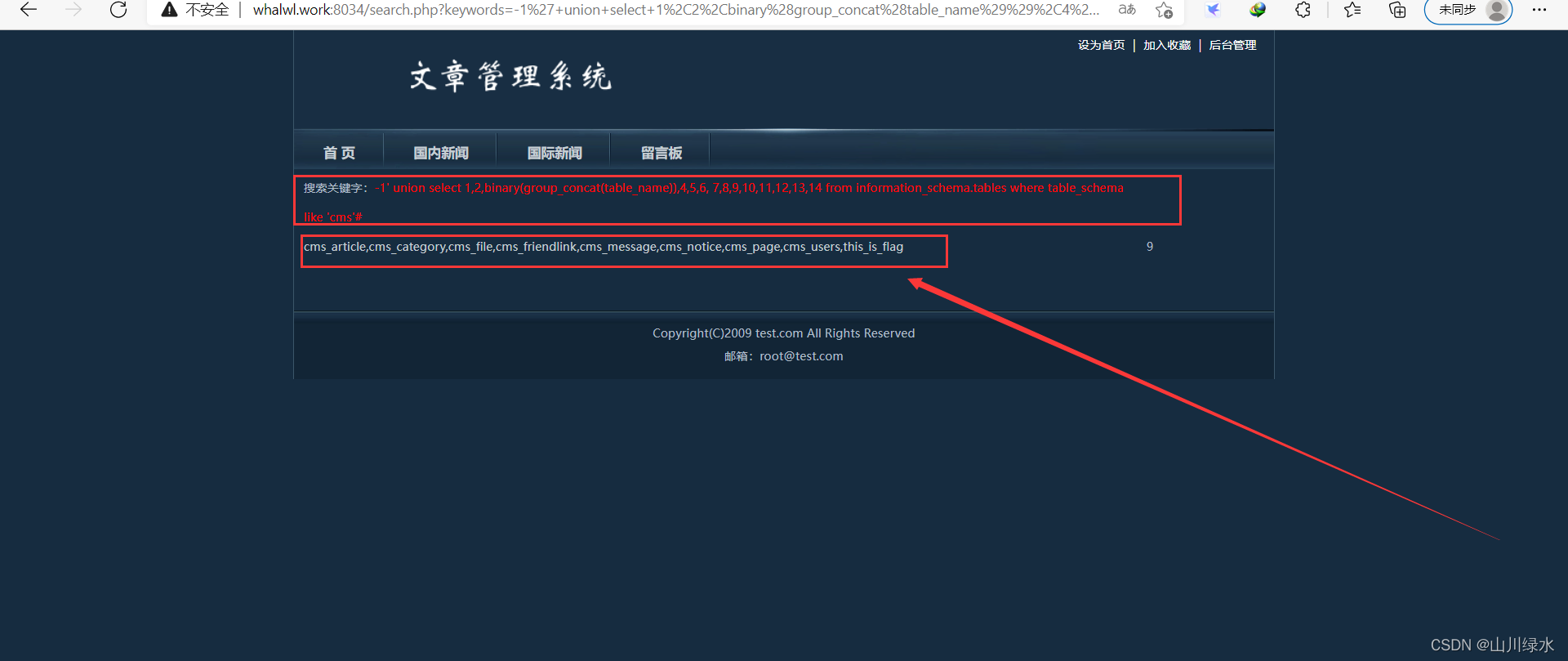This screenshot has height=661, width=1568.
Task: Click the green globe extension icon
Action: tap(1258, 10)
